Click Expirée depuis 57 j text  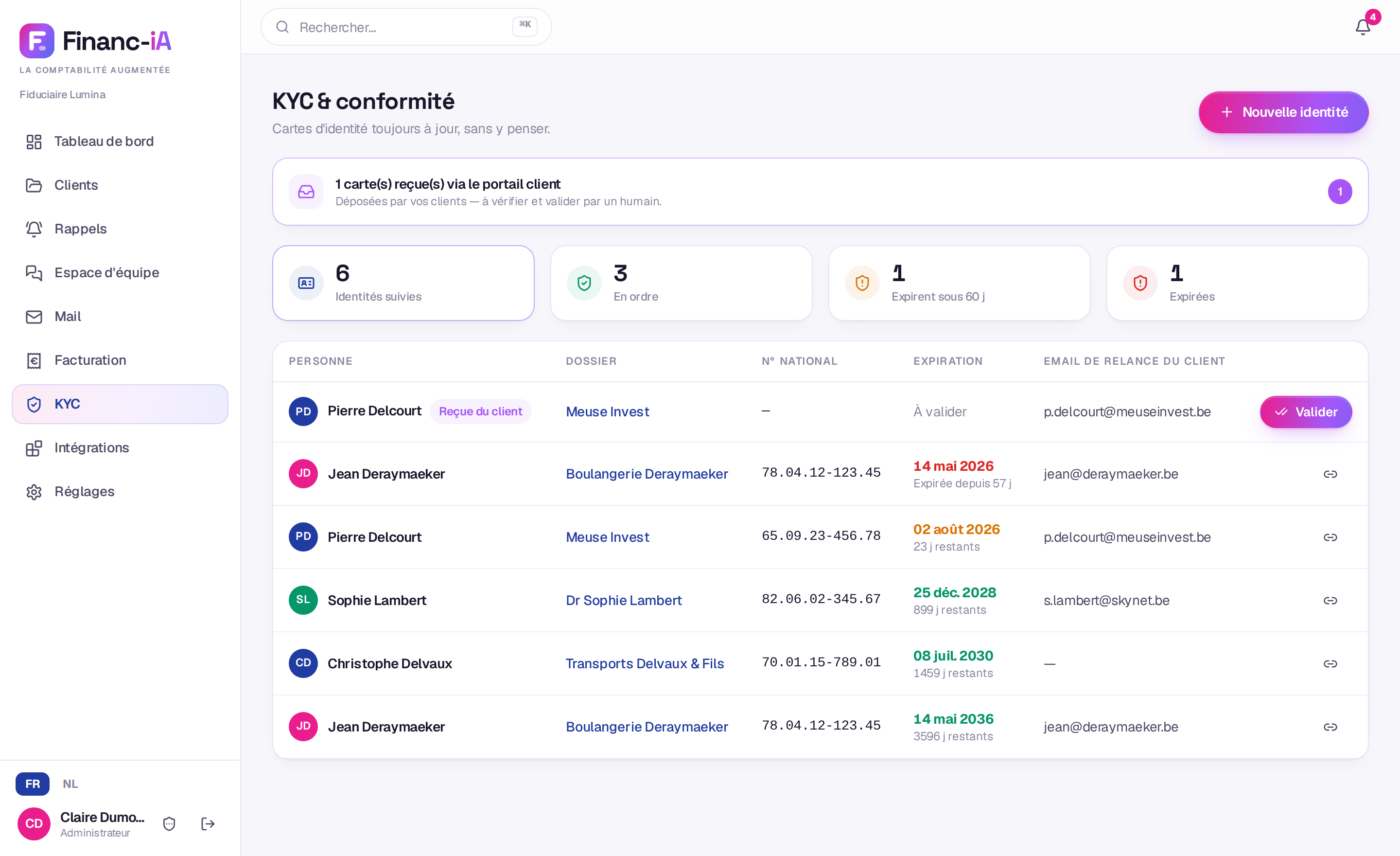tap(962, 483)
